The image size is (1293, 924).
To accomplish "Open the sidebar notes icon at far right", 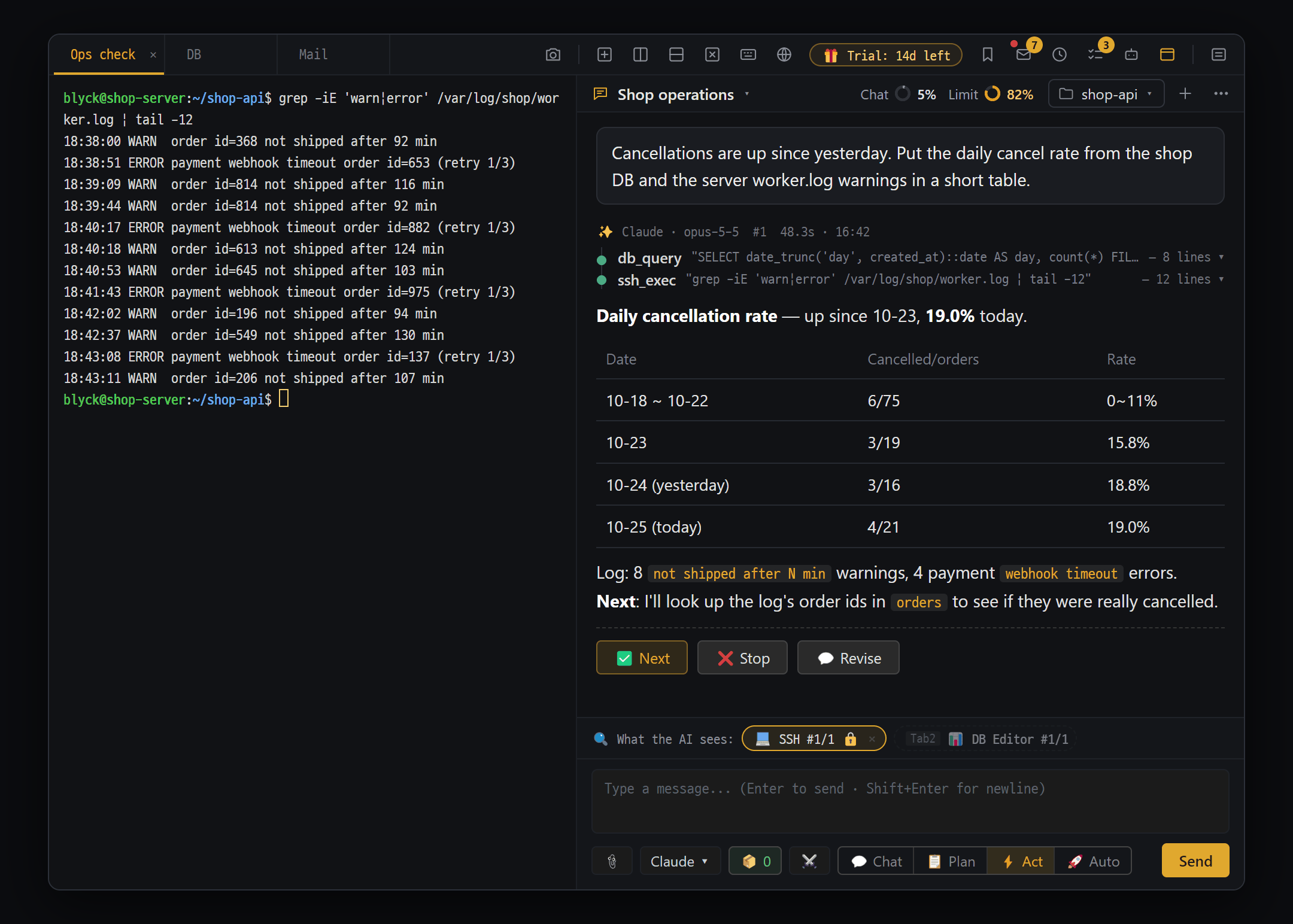I will tap(1219, 55).
